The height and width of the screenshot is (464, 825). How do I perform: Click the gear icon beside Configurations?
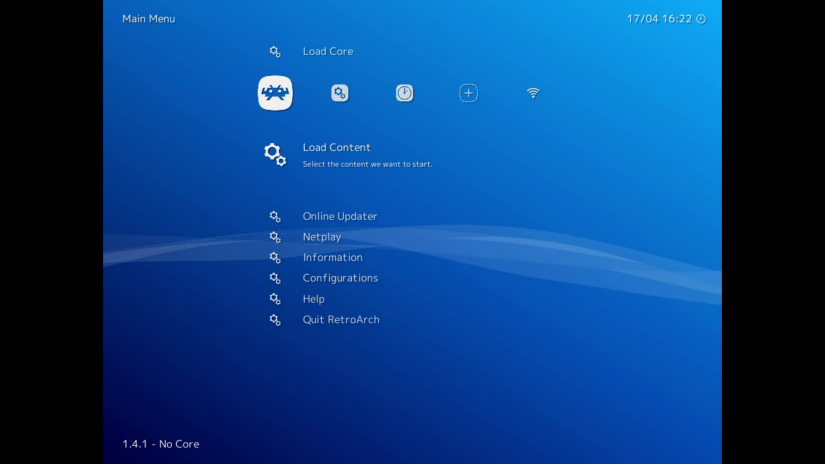[275, 278]
